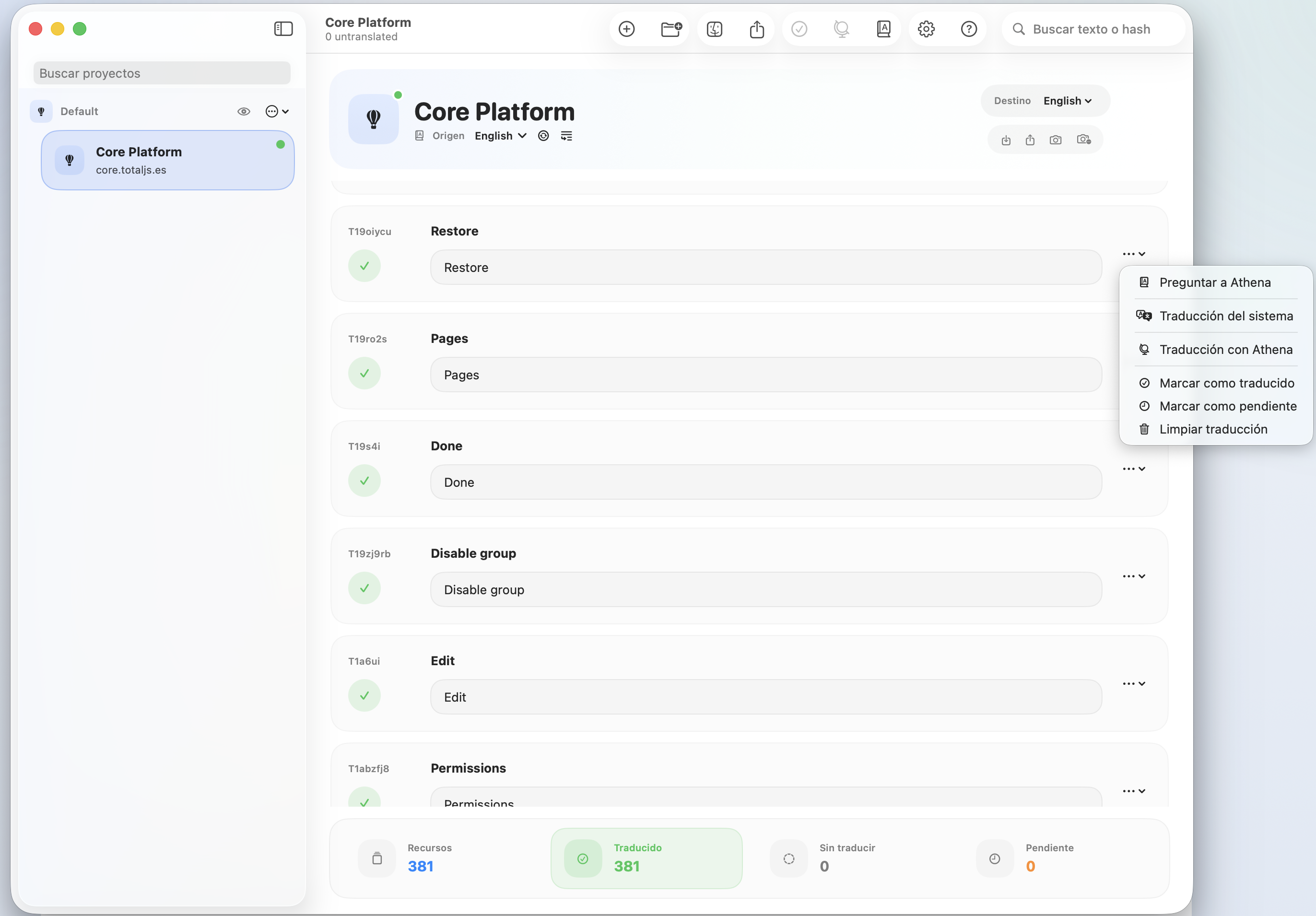
Task: Toggle the sync refresh icon next to English
Action: tap(543, 136)
